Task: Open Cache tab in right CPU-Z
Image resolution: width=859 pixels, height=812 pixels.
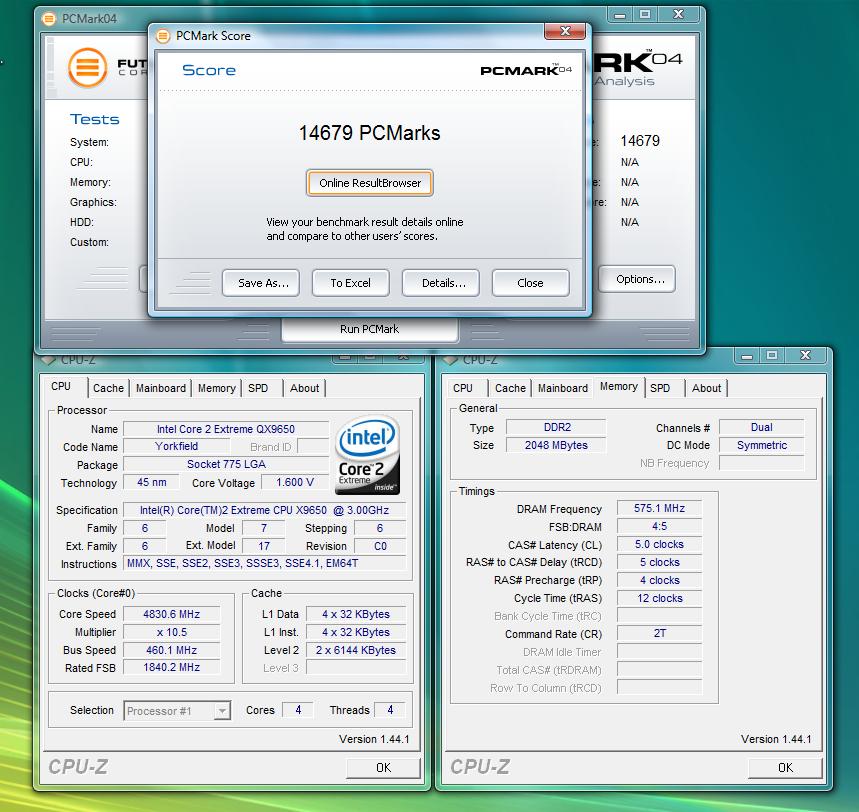Action: pyautogui.click(x=511, y=388)
